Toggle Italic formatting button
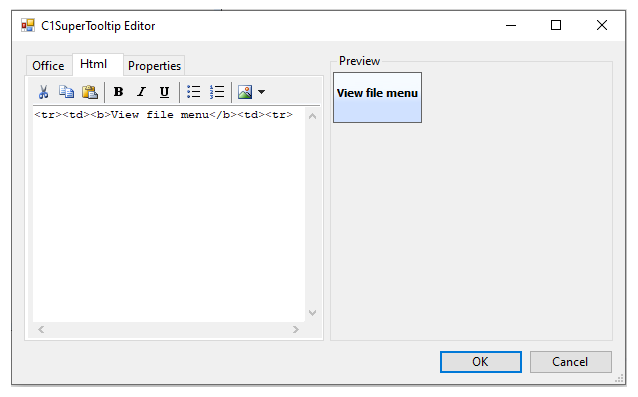The width and height of the screenshot is (638, 397). click(141, 92)
